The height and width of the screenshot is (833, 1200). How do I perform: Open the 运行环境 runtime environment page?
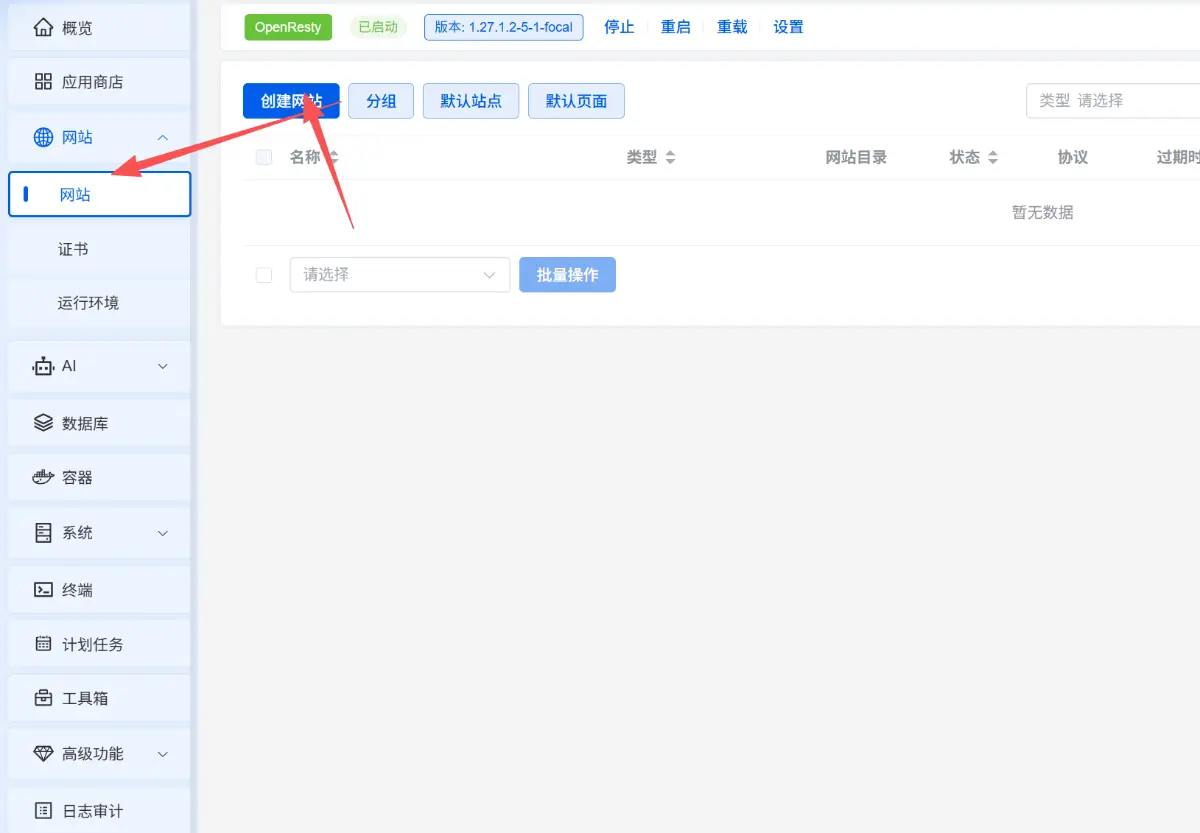(x=87, y=302)
